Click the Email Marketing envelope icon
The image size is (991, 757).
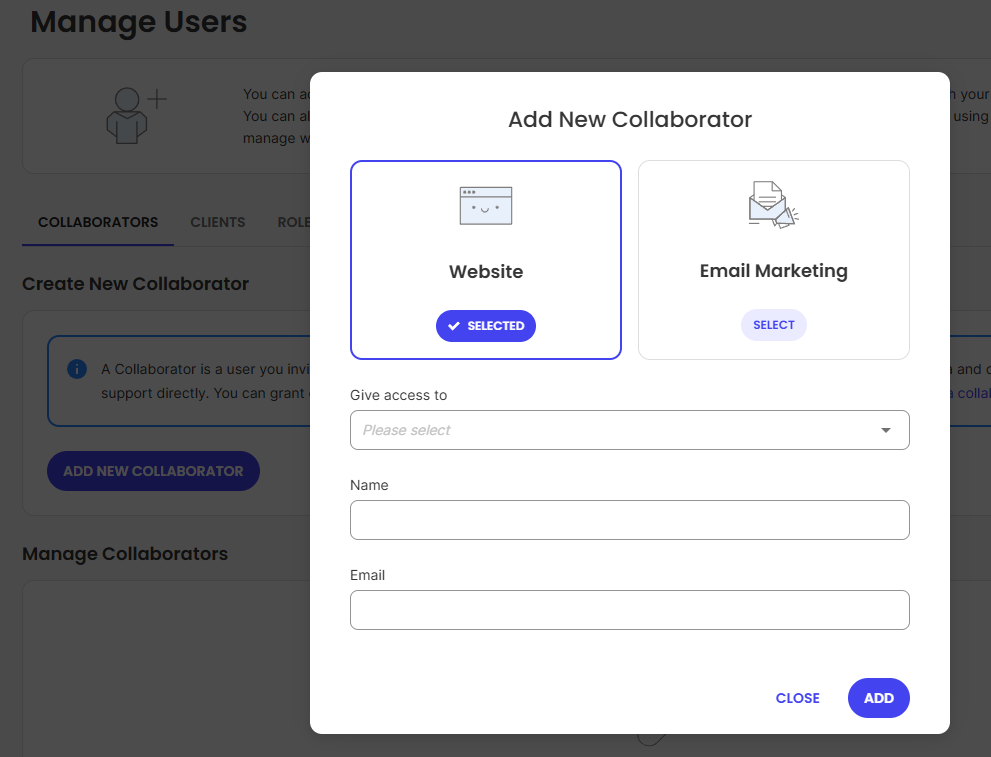(x=774, y=205)
